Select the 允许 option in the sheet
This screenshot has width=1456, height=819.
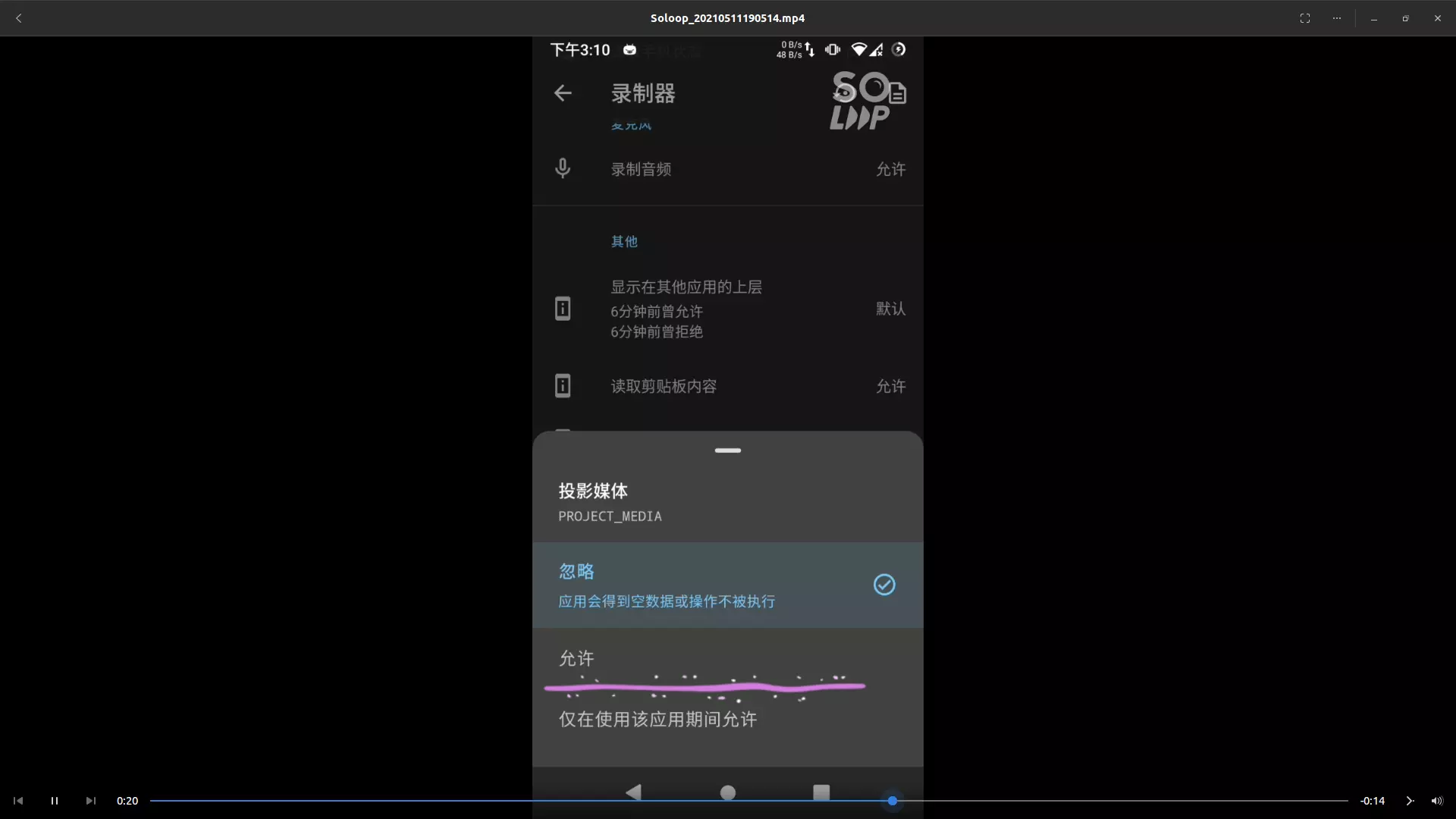728,658
